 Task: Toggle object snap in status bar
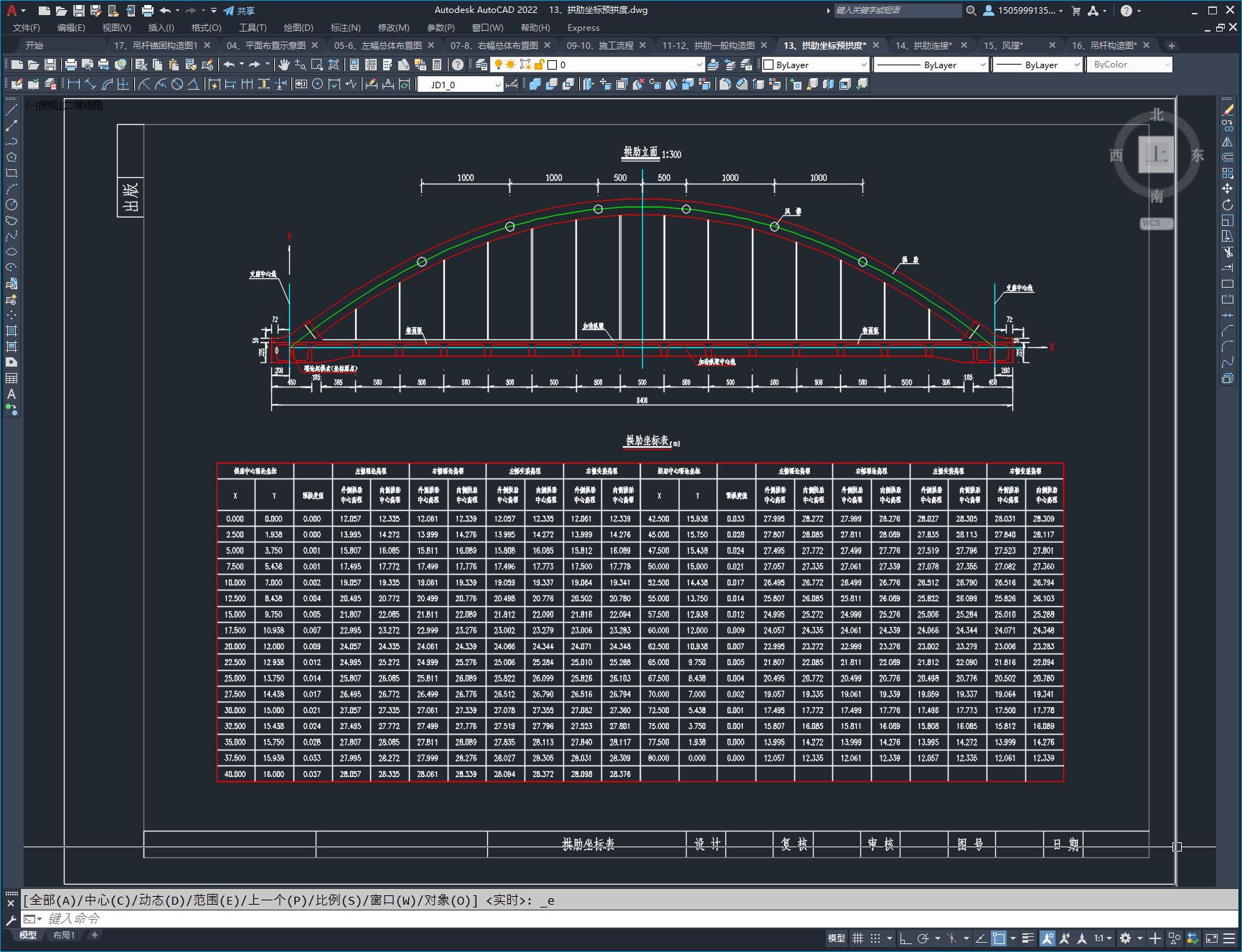point(998,938)
